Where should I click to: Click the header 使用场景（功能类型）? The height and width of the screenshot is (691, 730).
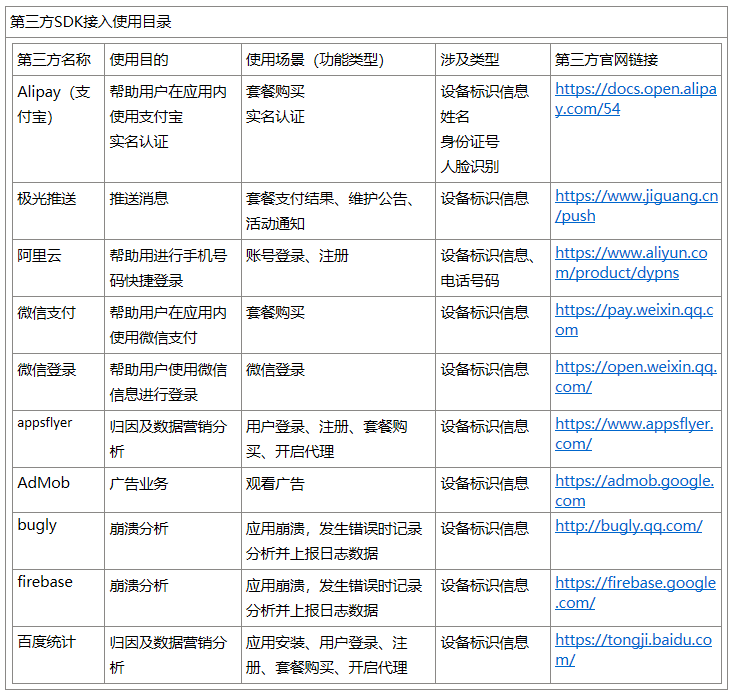(315, 60)
